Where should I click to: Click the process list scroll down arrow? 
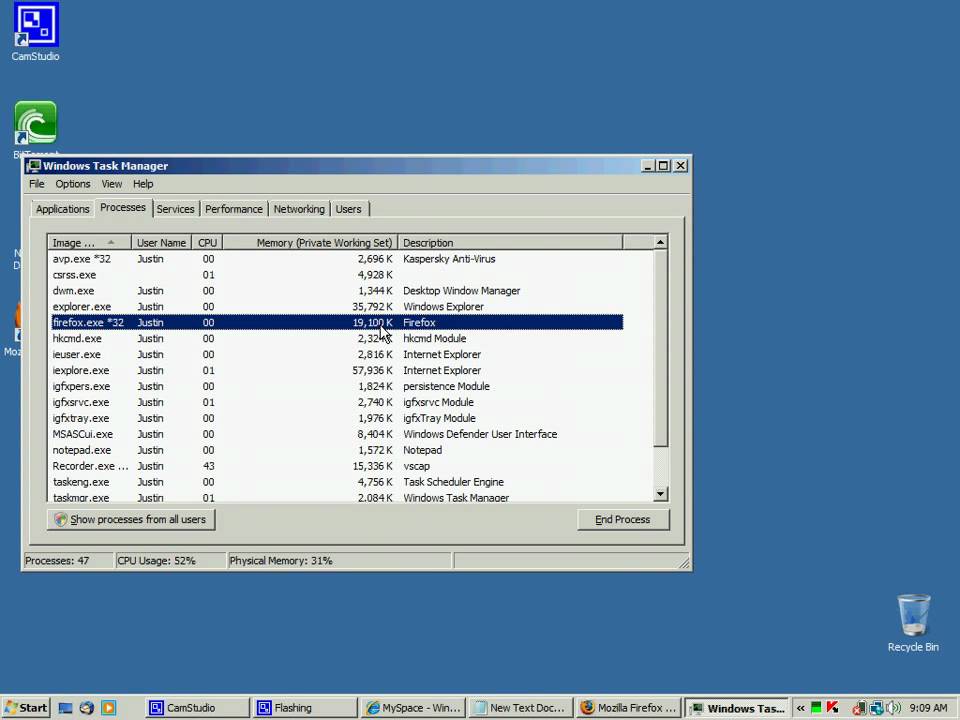(661, 493)
